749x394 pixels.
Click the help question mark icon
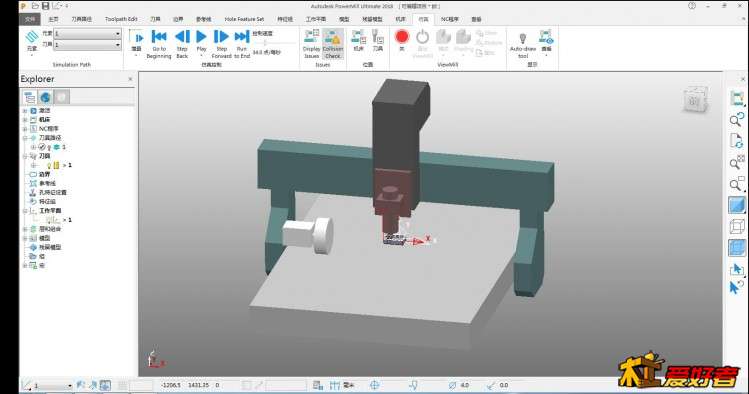[x=692, y=6]
